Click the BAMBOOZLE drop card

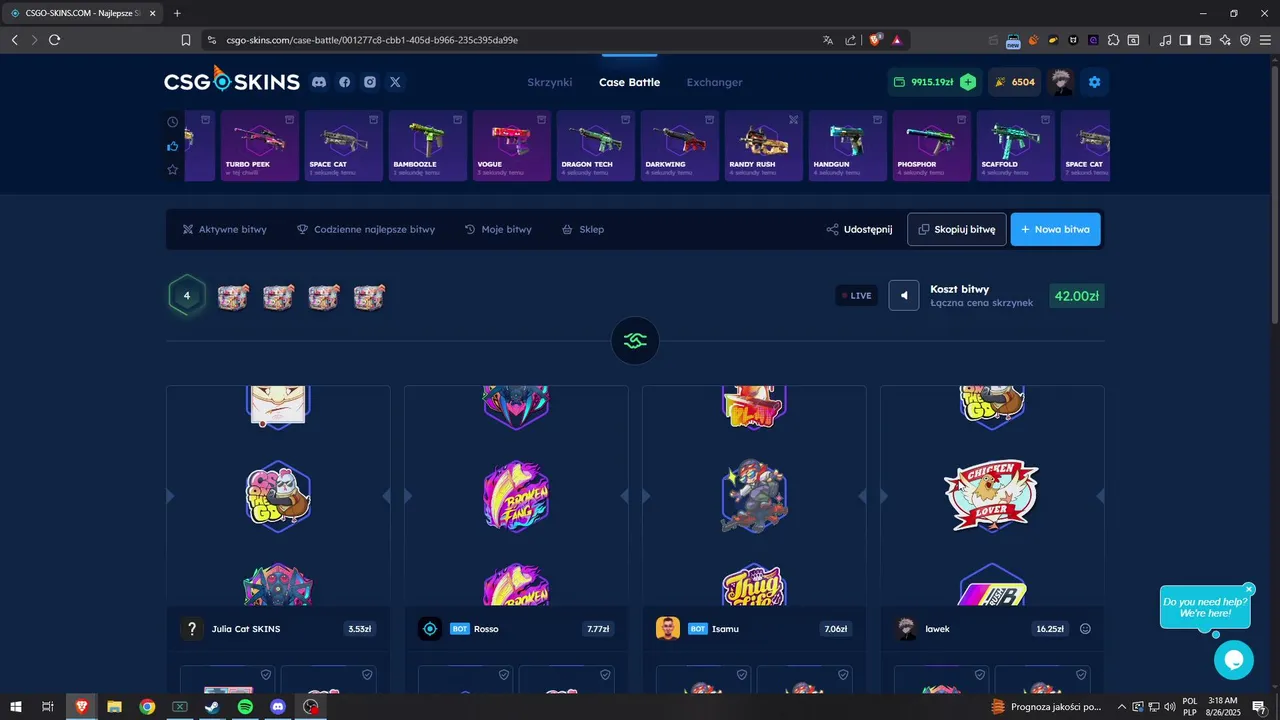point(428,146)
